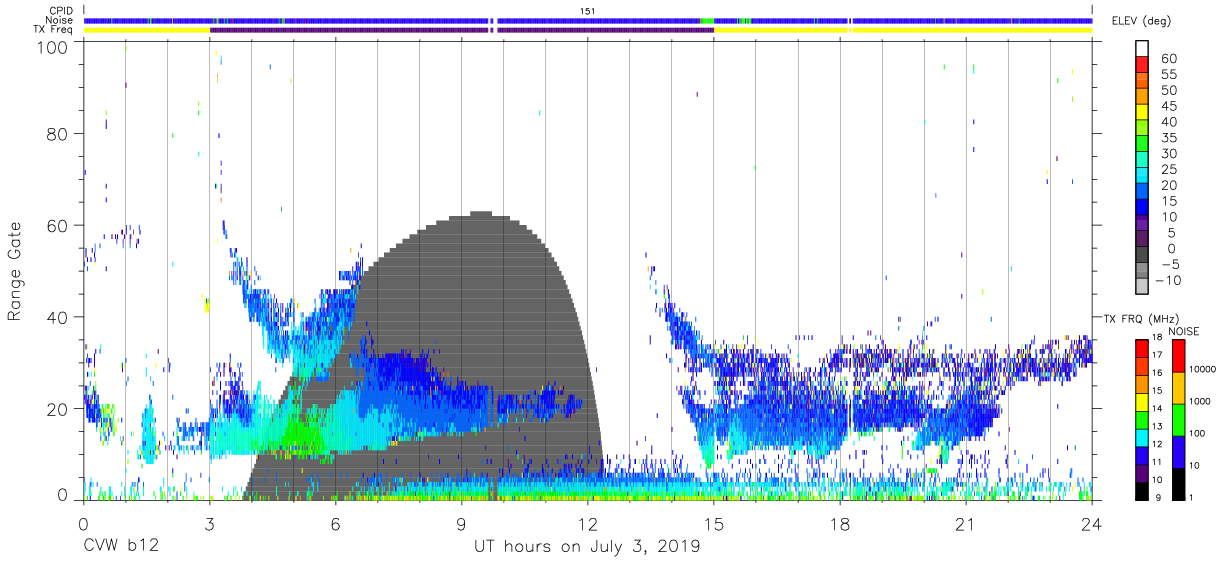Click the yellow TX Freq strip at the start of the day
1228x567 pixels.
pyautogui.click(x=147, y=30)
